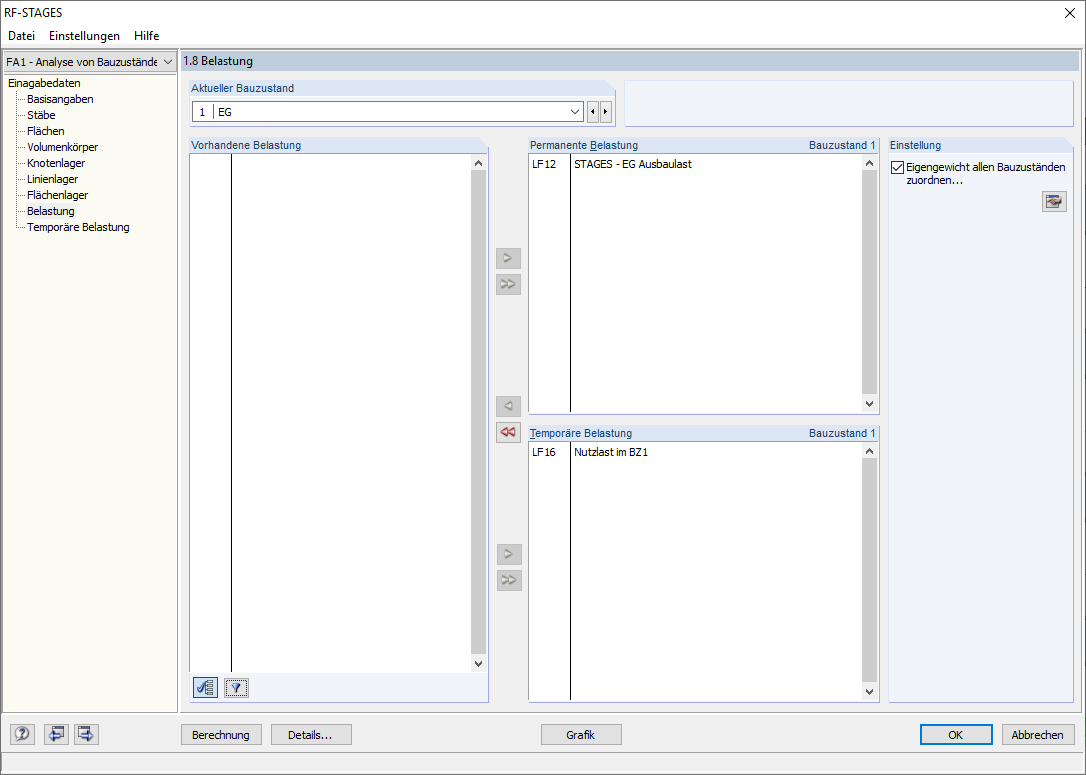1086x775 pixels.
Task: Step to next Bauzustand with right stepper arrow
Action: (604, 111)
